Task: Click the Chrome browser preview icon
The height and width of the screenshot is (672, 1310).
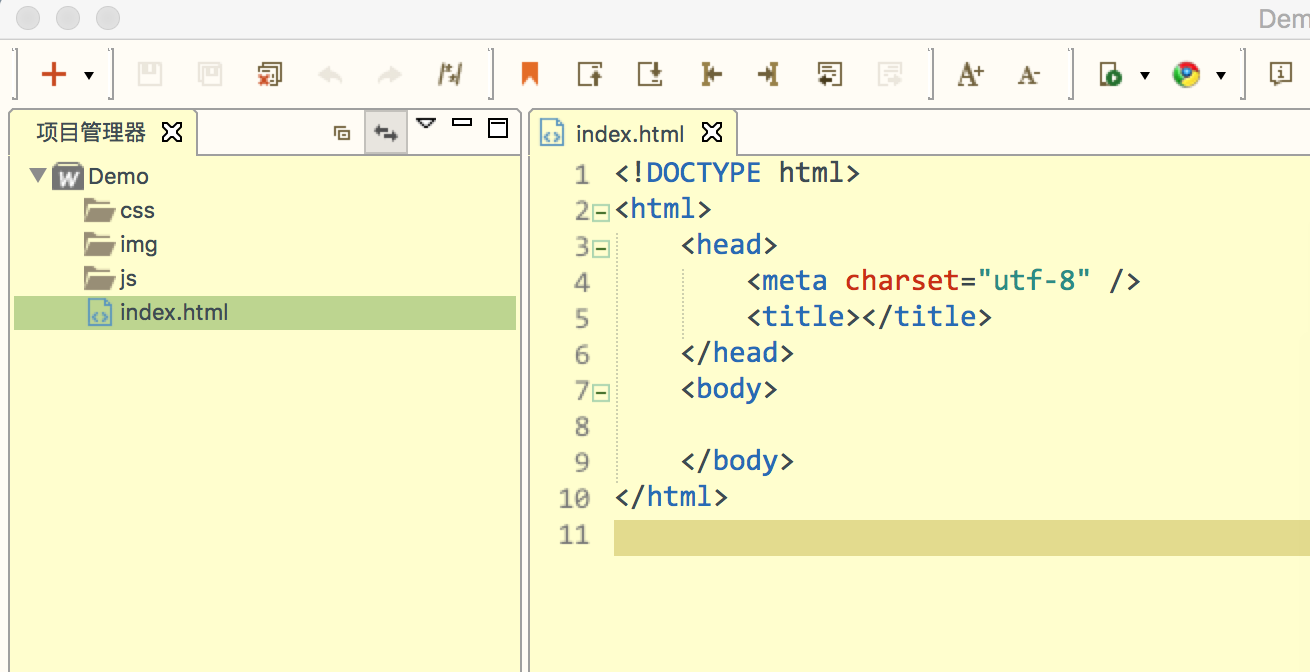Action: (x=1187, y=74)
